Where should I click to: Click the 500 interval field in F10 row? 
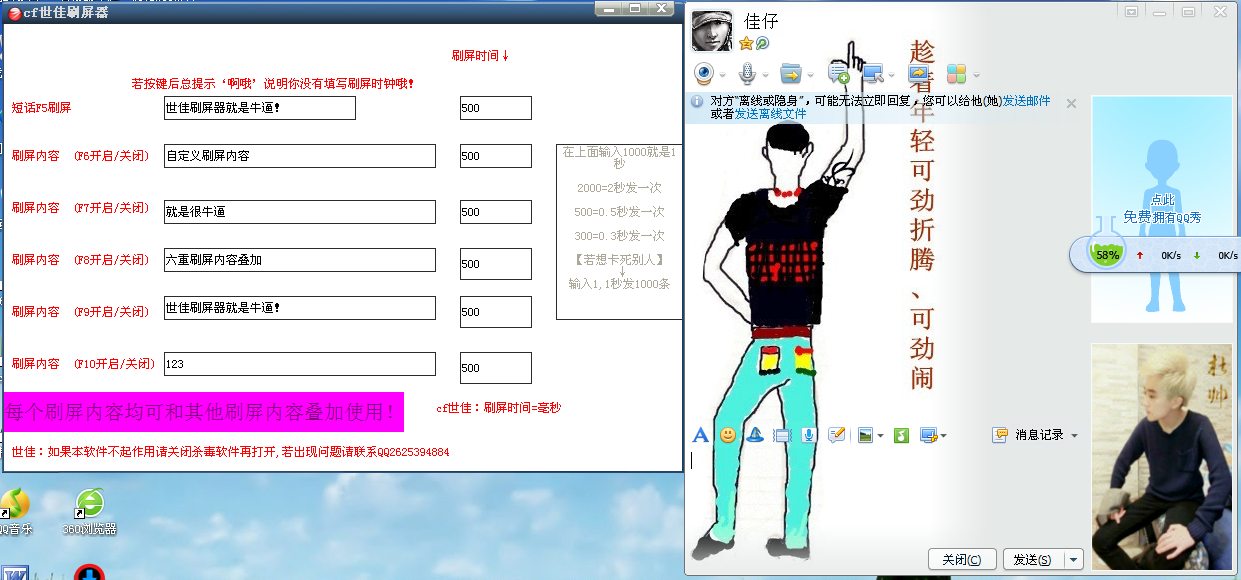[496, 368]
